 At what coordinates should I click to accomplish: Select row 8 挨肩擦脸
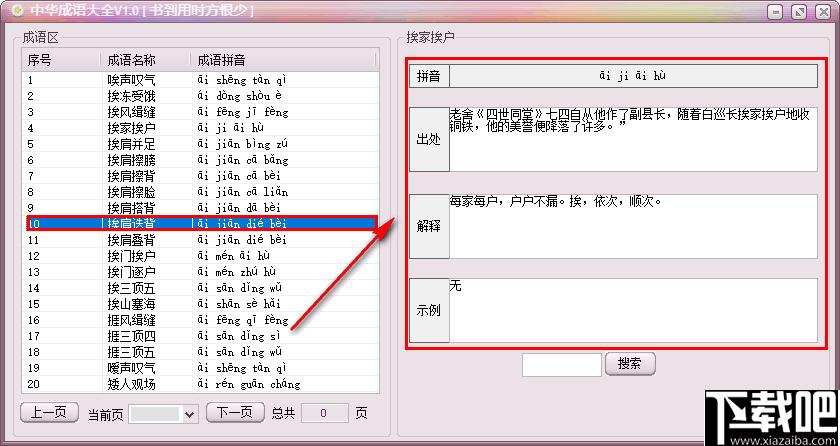(x=200, y=192)
